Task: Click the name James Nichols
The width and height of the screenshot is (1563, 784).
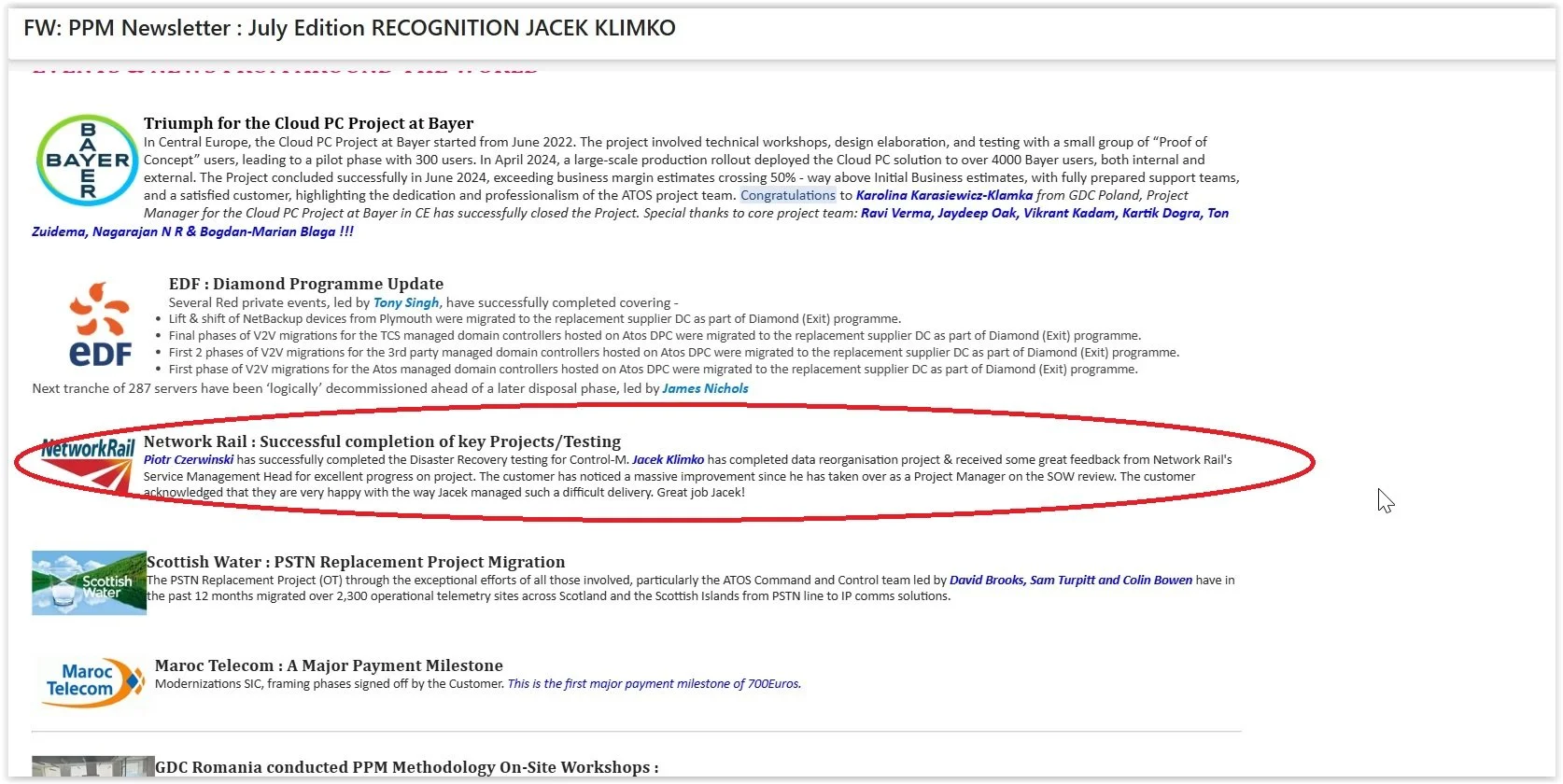Action: (x=705, y=388)
